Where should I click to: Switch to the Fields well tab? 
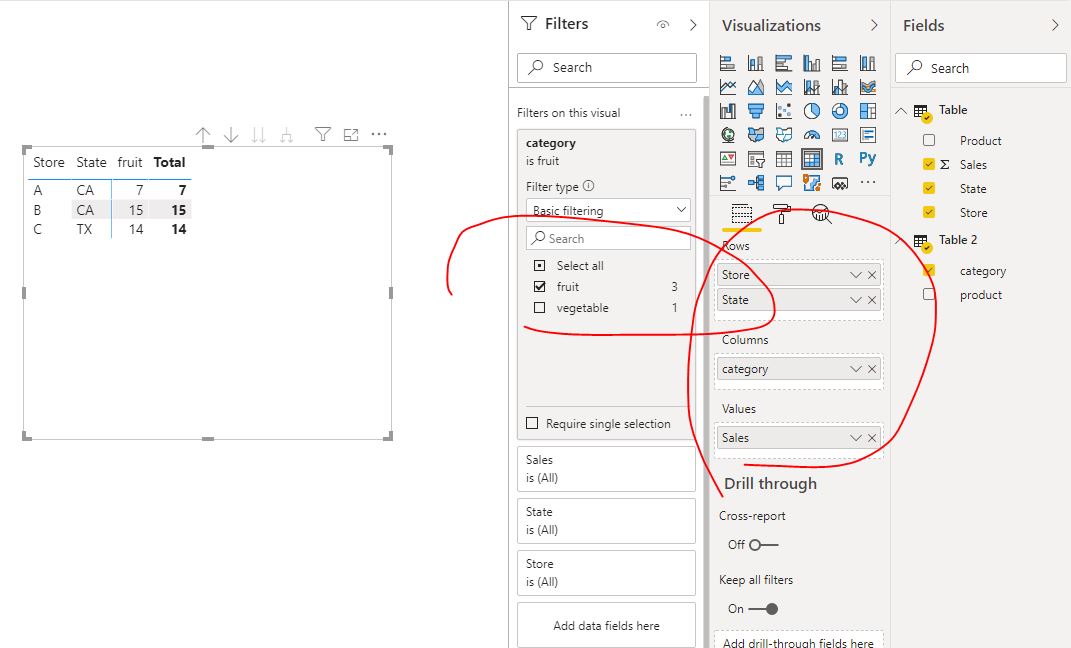point(742,214)
